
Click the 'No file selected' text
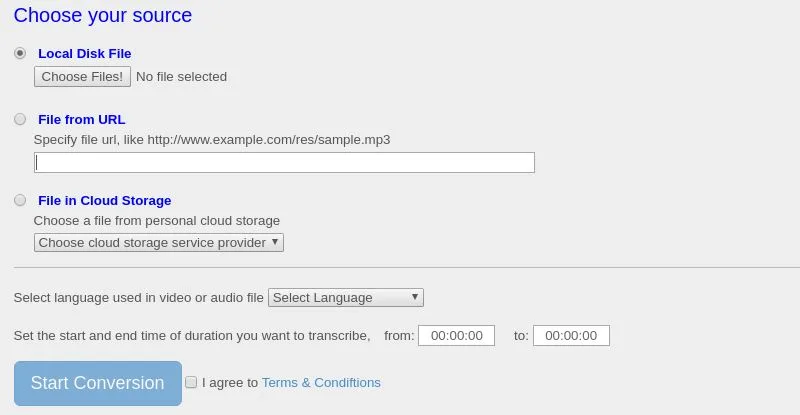click(x=181, y=76)
